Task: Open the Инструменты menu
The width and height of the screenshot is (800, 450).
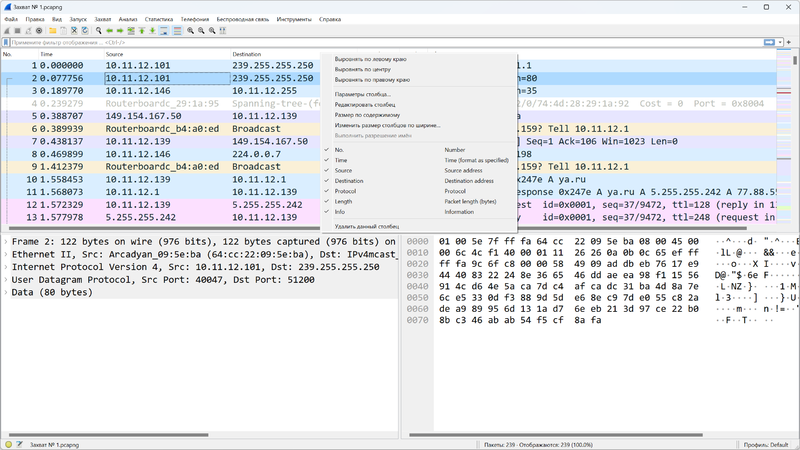Action: pyautogui.click(x=294, y=19)
